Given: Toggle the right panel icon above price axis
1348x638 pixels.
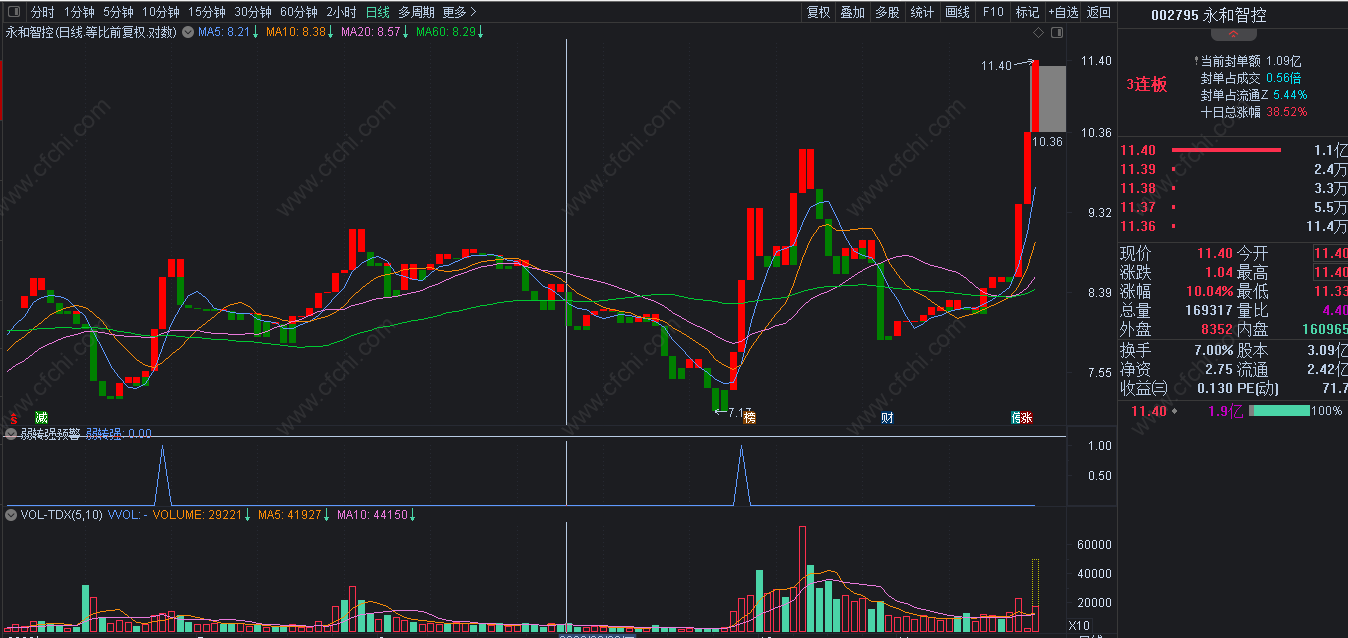Looking at the screenshot, I should pos(1056,33).
